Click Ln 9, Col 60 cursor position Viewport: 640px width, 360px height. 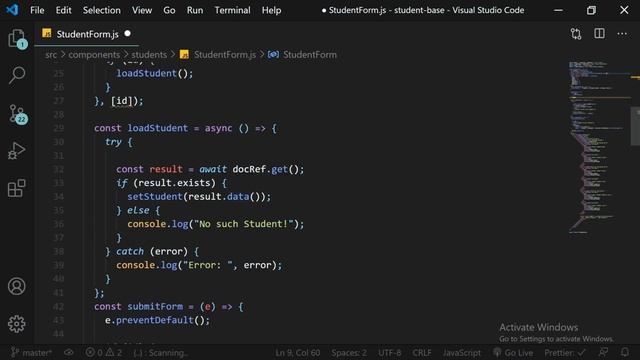pyautogui.click(x=298, y=353)
